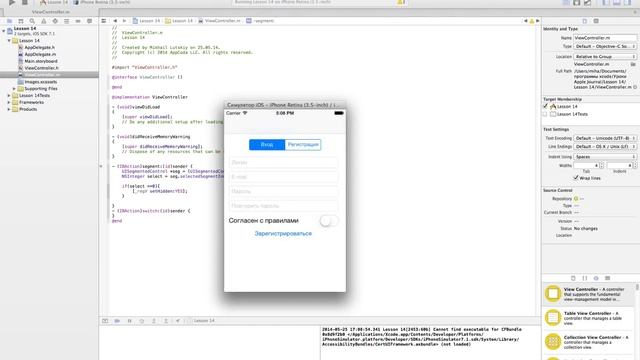Expand the Products group
The image size is (640, 360).
(x=9, y=109)
